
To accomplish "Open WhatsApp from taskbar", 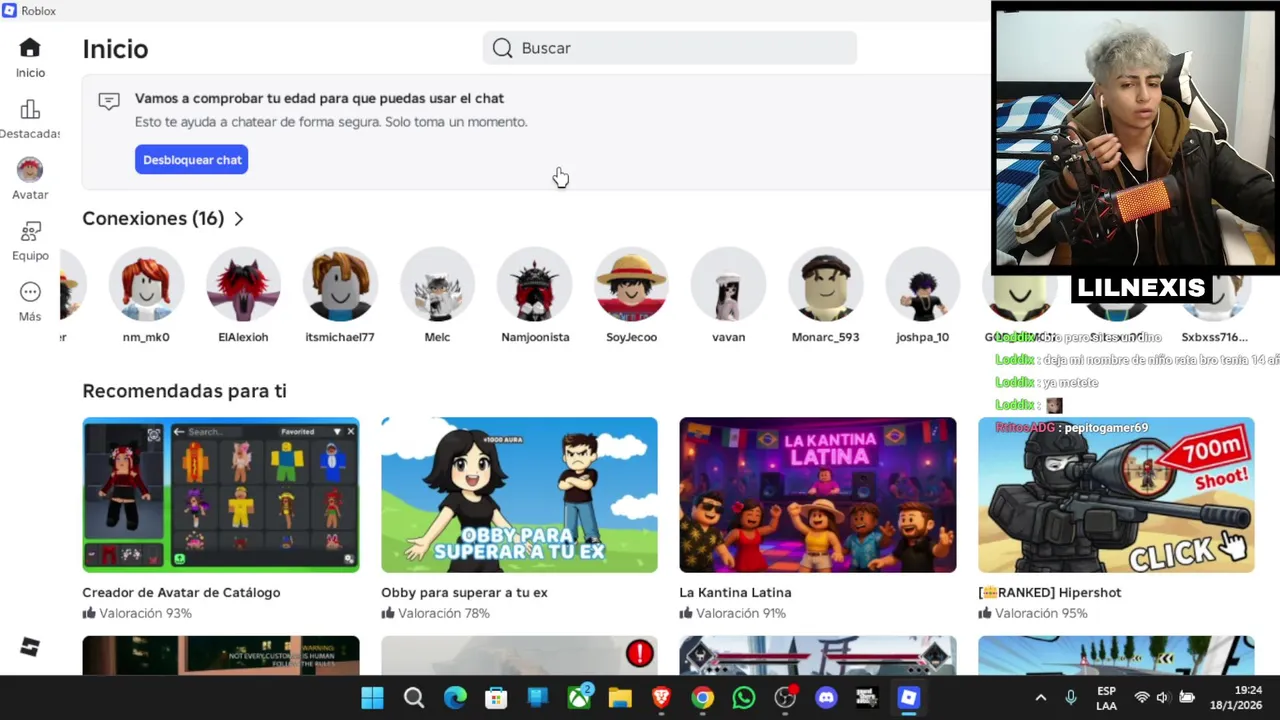I will [x=744, y=698].
